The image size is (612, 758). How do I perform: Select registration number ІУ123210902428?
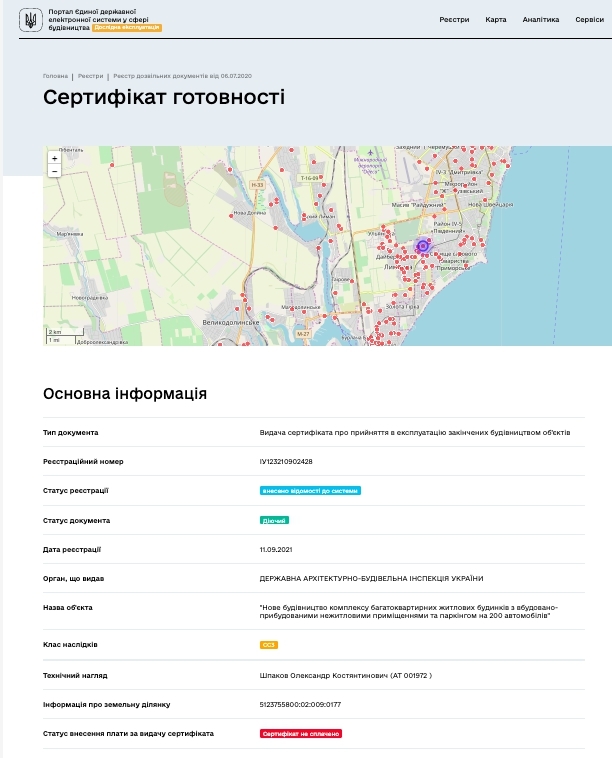tap(286, 462)
